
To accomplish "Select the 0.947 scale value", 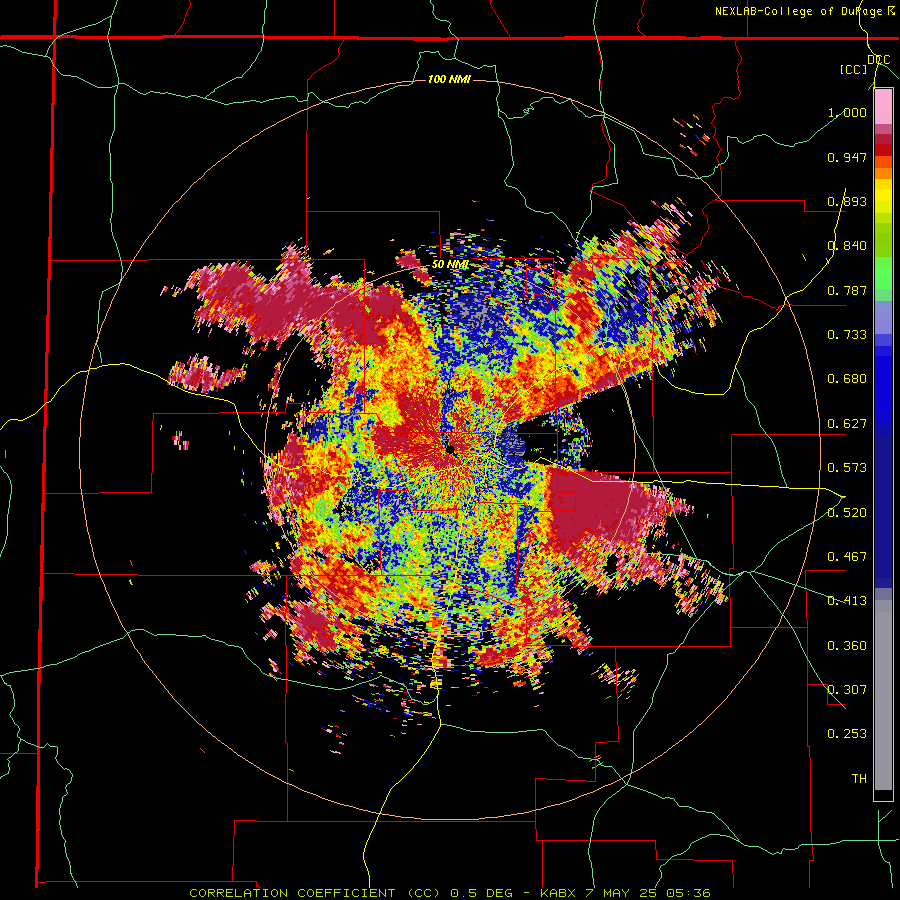I will click(x=847, y=157).
